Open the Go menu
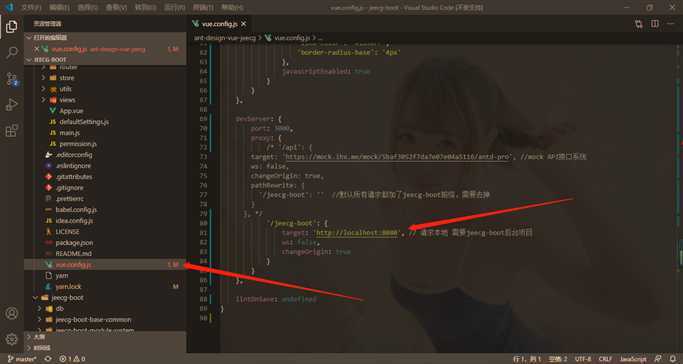683x364 pixels. click(x=145, y=7)
